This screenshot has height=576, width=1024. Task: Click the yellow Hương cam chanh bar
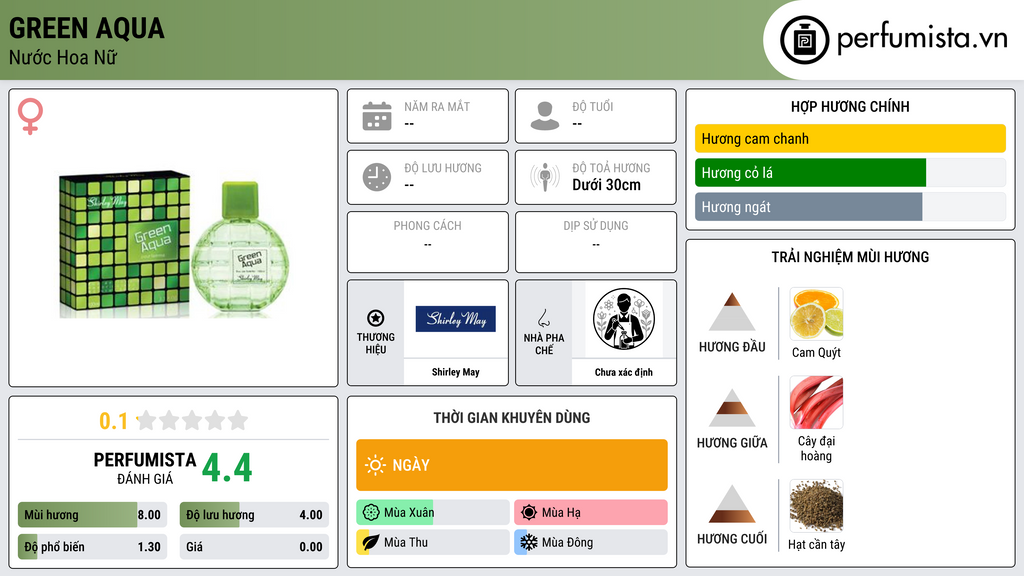[x=850, y=138]
